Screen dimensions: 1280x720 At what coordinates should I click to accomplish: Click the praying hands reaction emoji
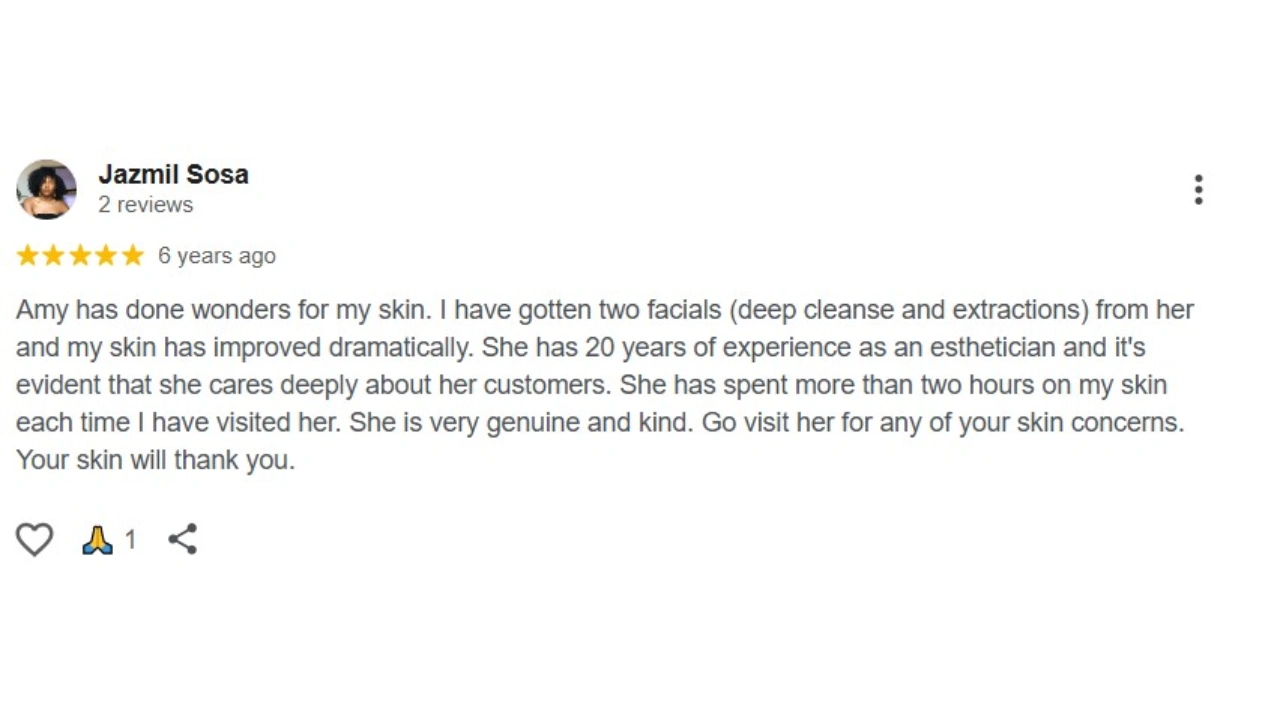[97, 540]
